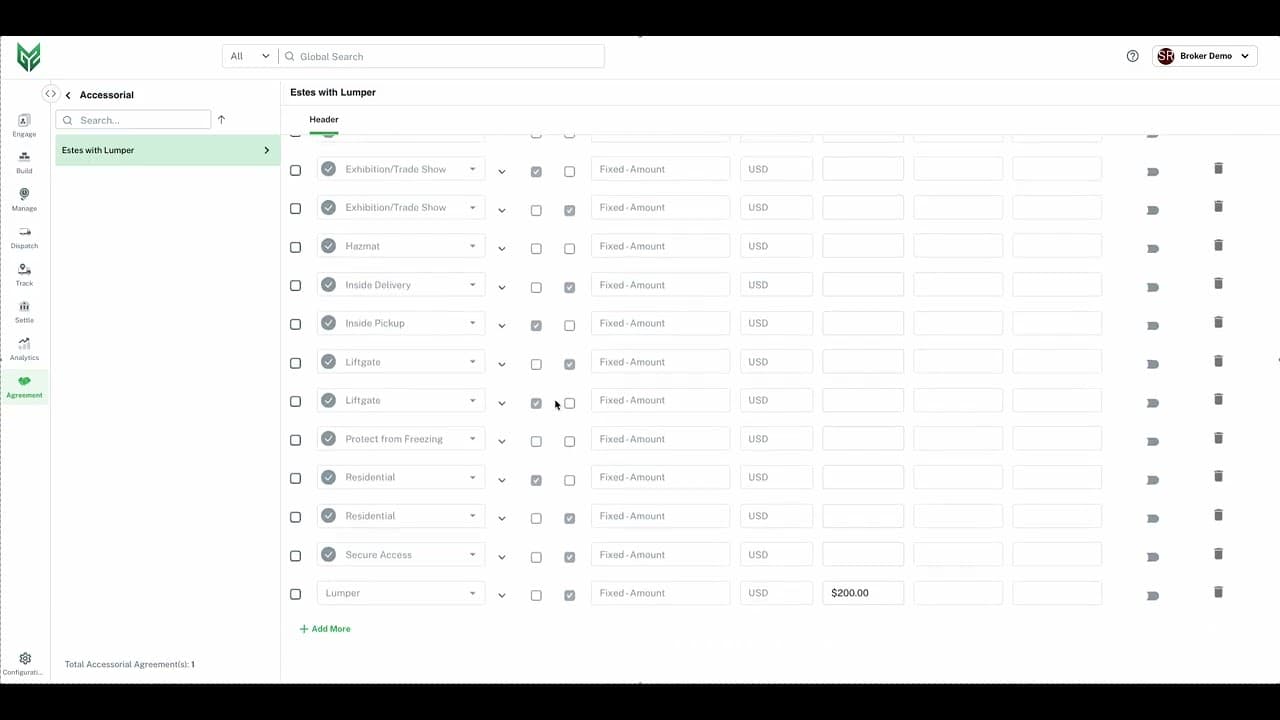Screen dimensions: 1280x720
Task: Click the Global Search field
Action: pos(442,56)
